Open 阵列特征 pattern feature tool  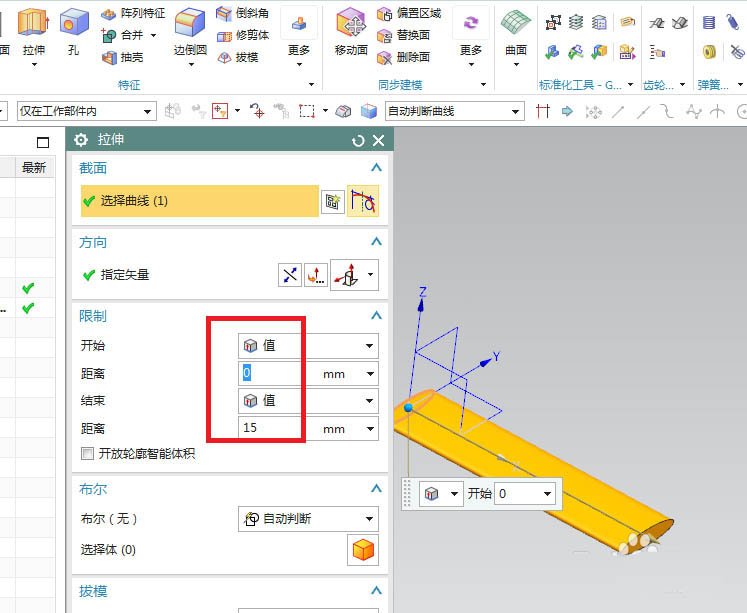(x=133, y=13)
